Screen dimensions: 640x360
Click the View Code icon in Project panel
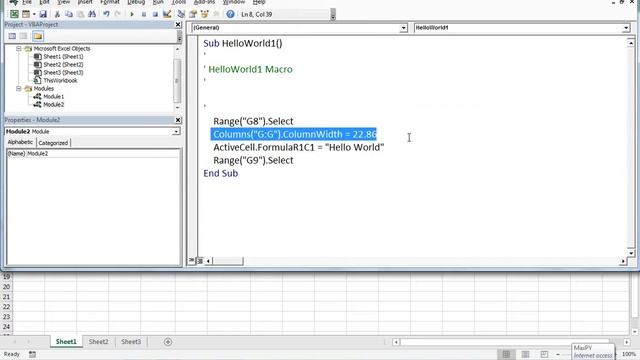pos(12,36)
